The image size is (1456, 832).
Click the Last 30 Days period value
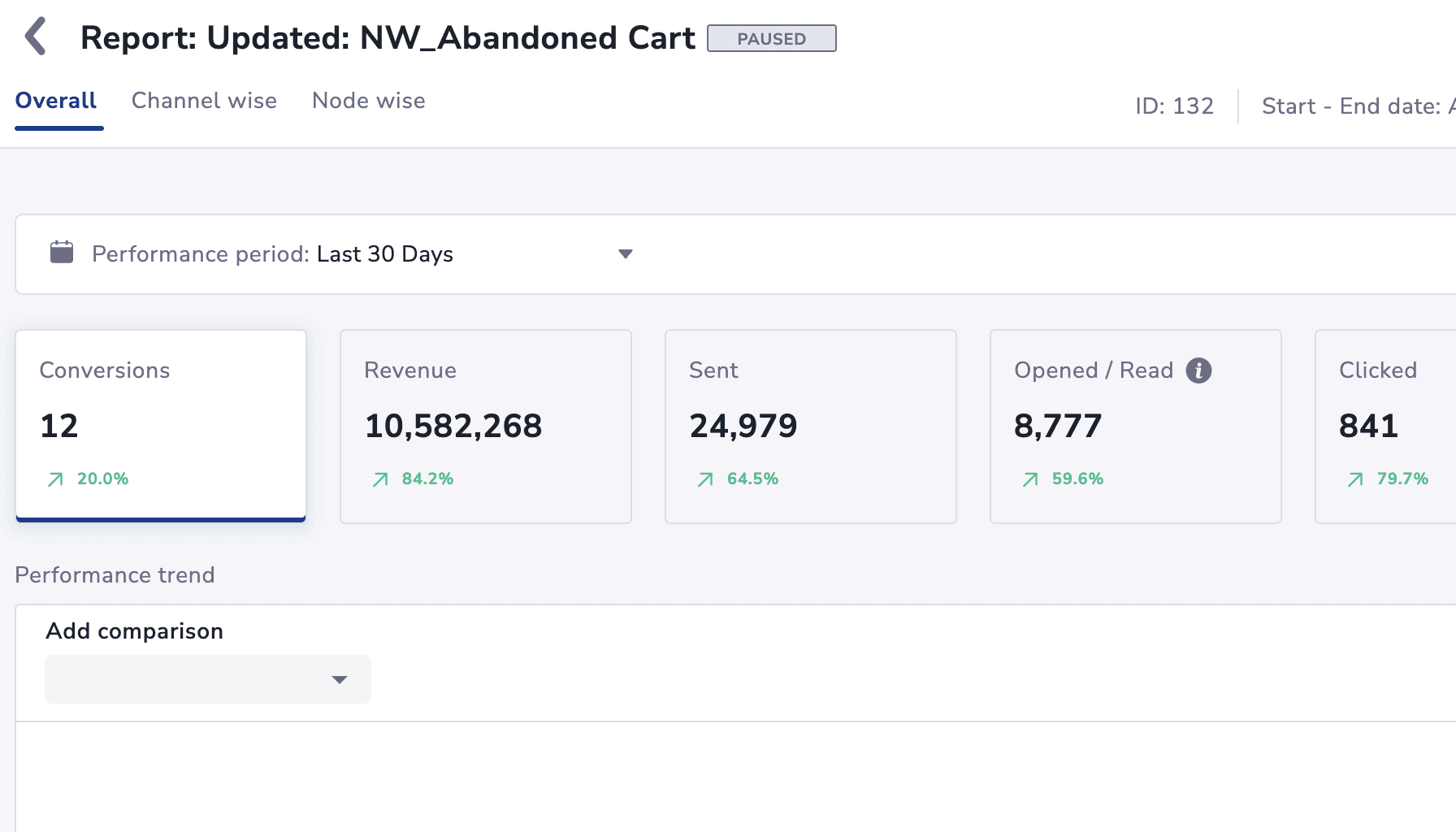point(385,254)
